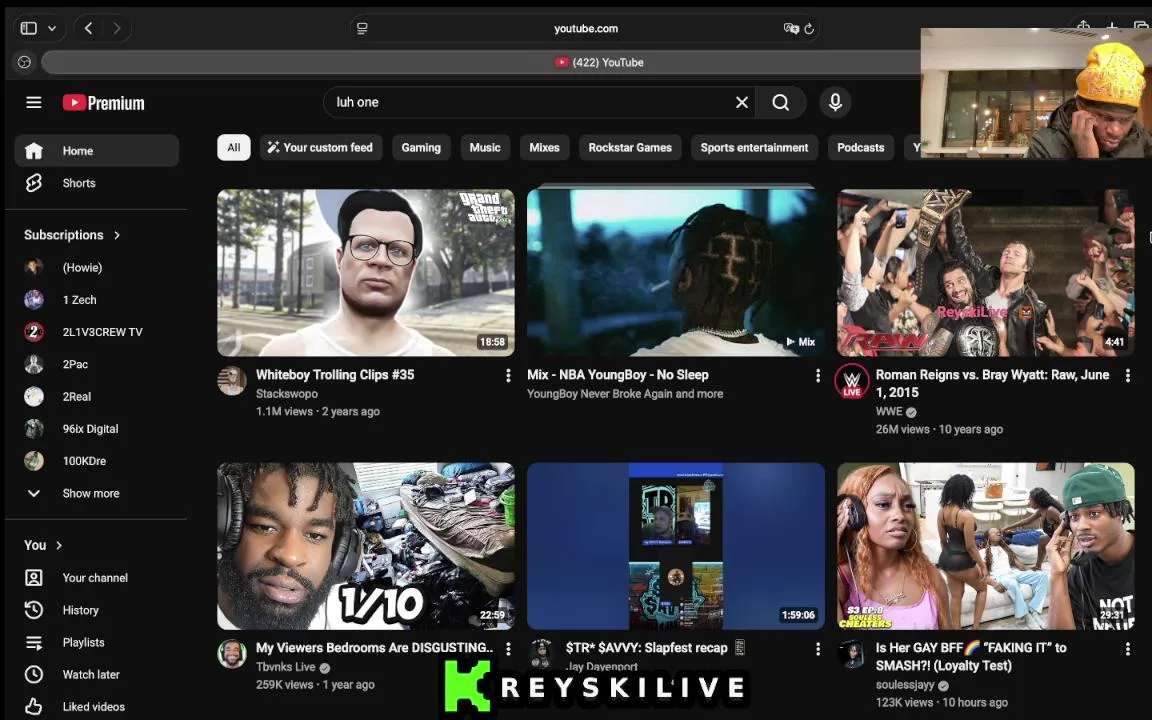Open the YouTube hamburger guide menu

[34, 103]
